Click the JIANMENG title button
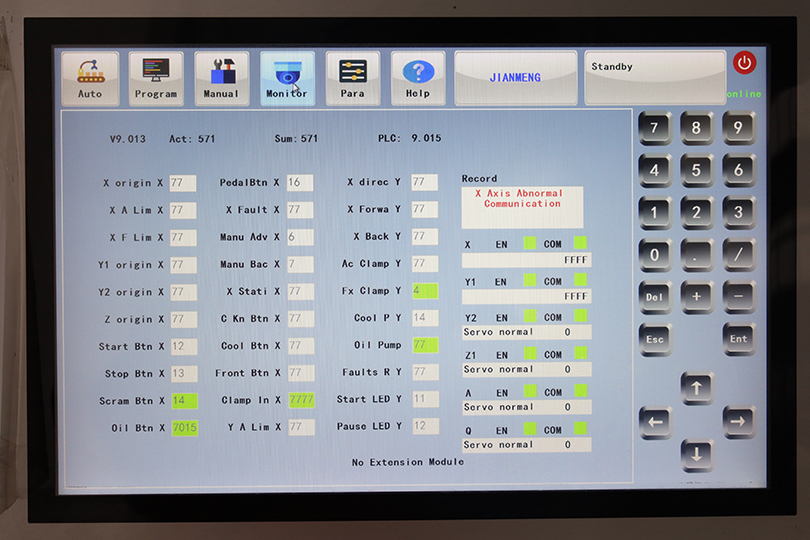This screenshot has width=810, height=540. [515, 78]
